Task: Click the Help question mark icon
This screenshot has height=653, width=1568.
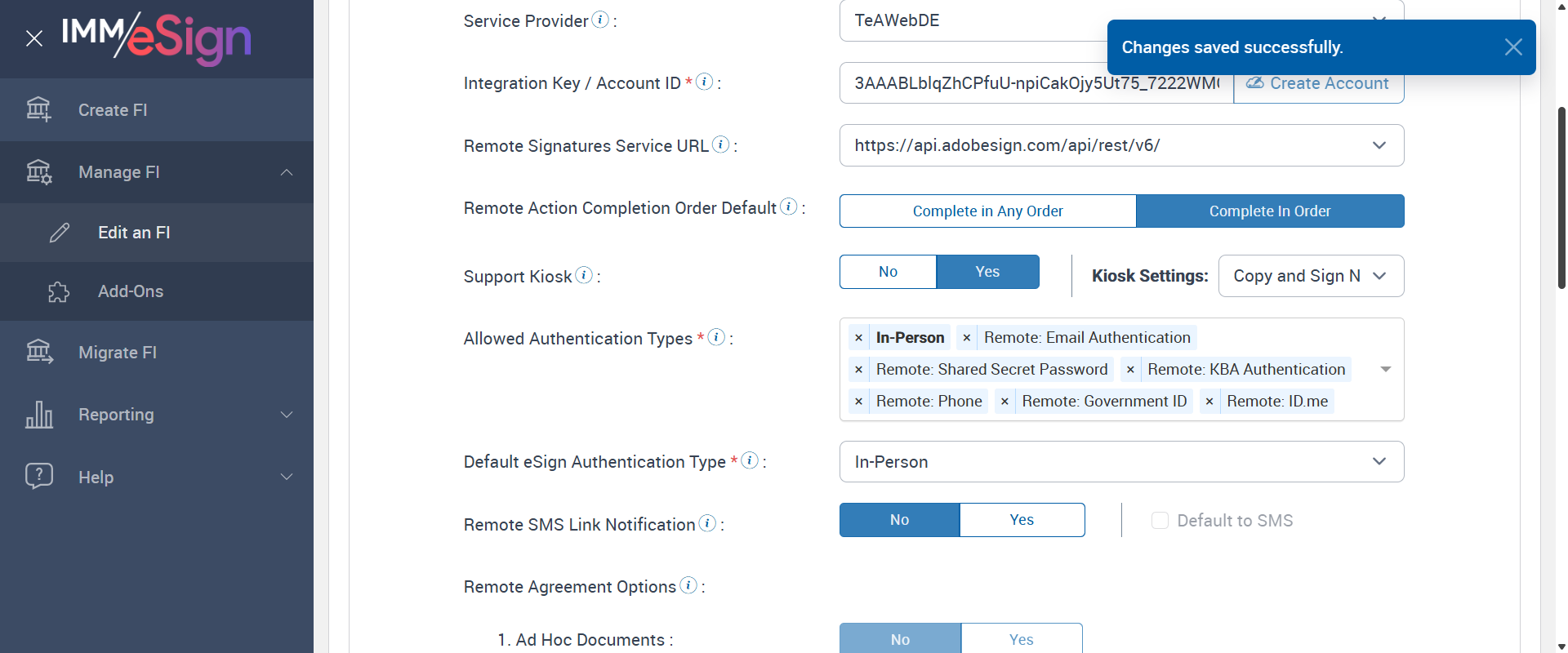Action: coord(39,476)
